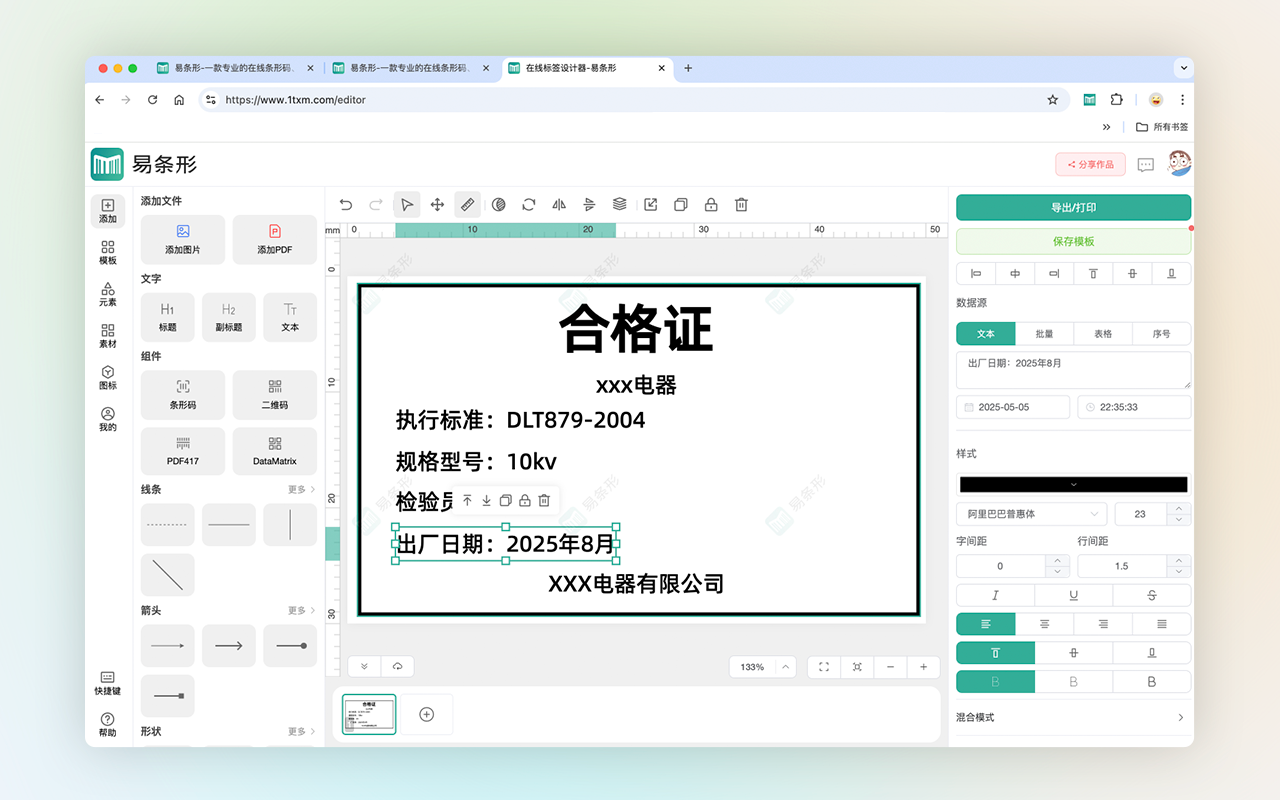
Task: Expand the 混合模式 blend mode section
Action: pyautogui.click(x=1072, y=716)
